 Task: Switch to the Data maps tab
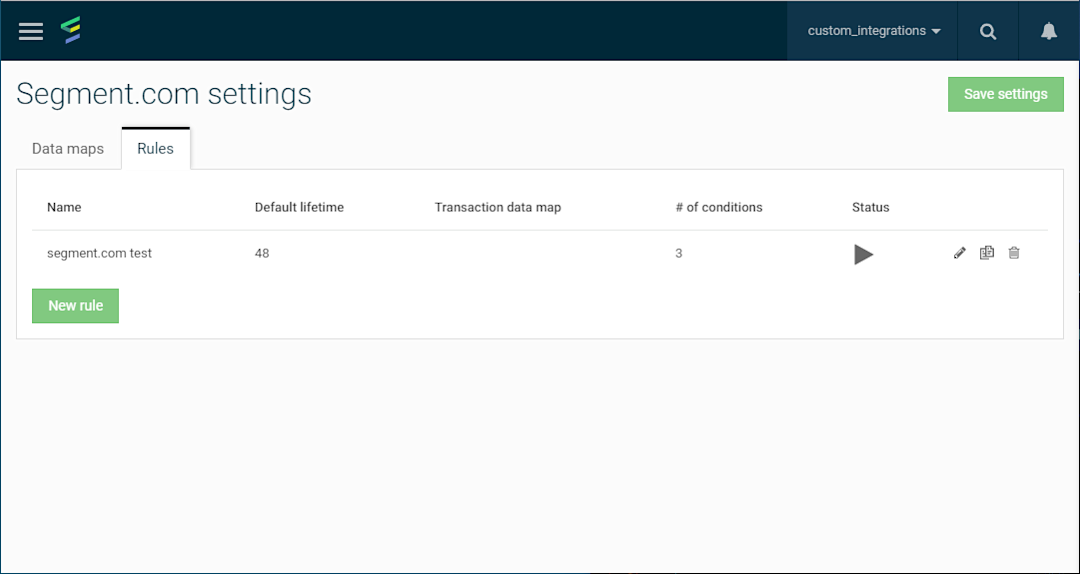68,149
